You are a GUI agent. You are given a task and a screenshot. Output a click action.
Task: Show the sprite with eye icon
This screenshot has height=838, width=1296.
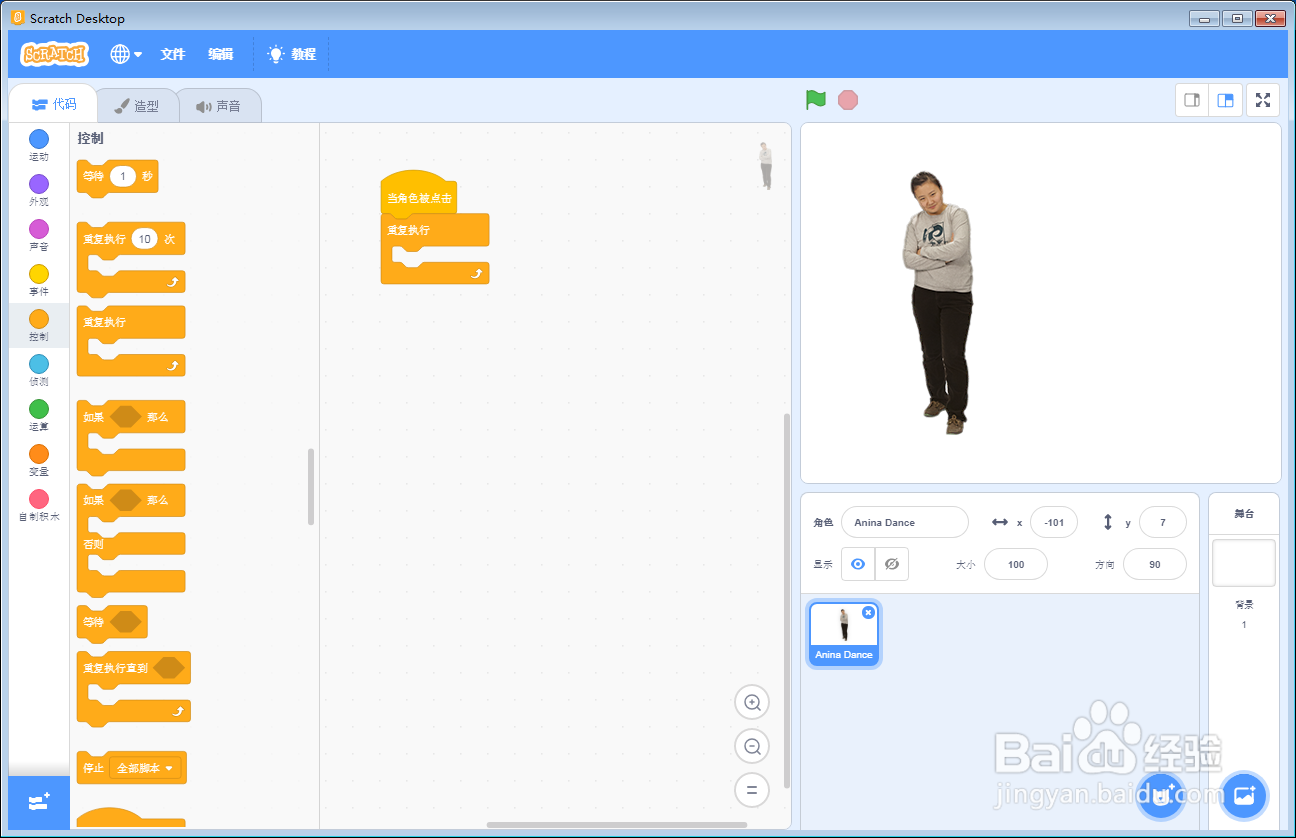858,564
